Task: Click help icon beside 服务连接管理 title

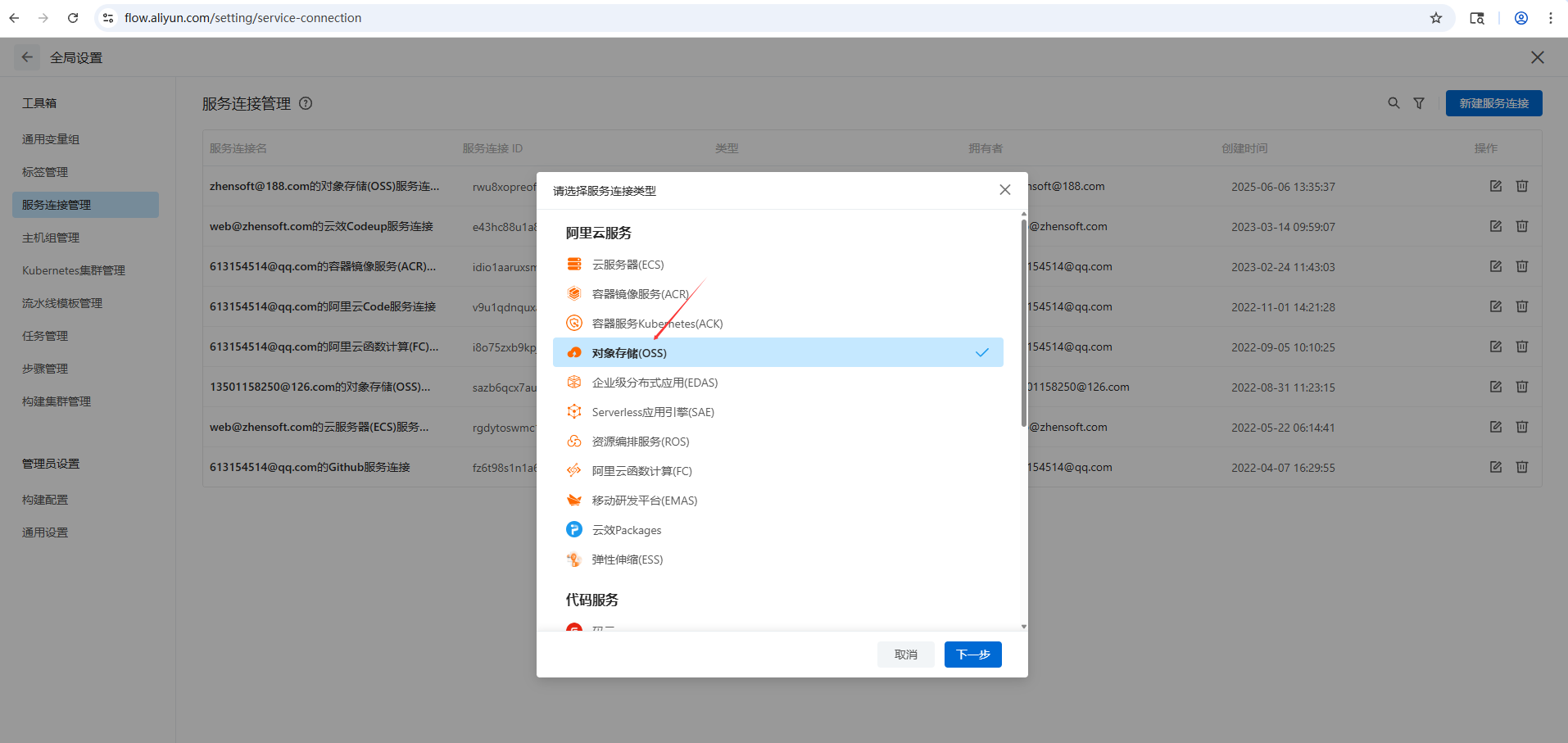Action: pyautogui.click(x=306, y=103)
